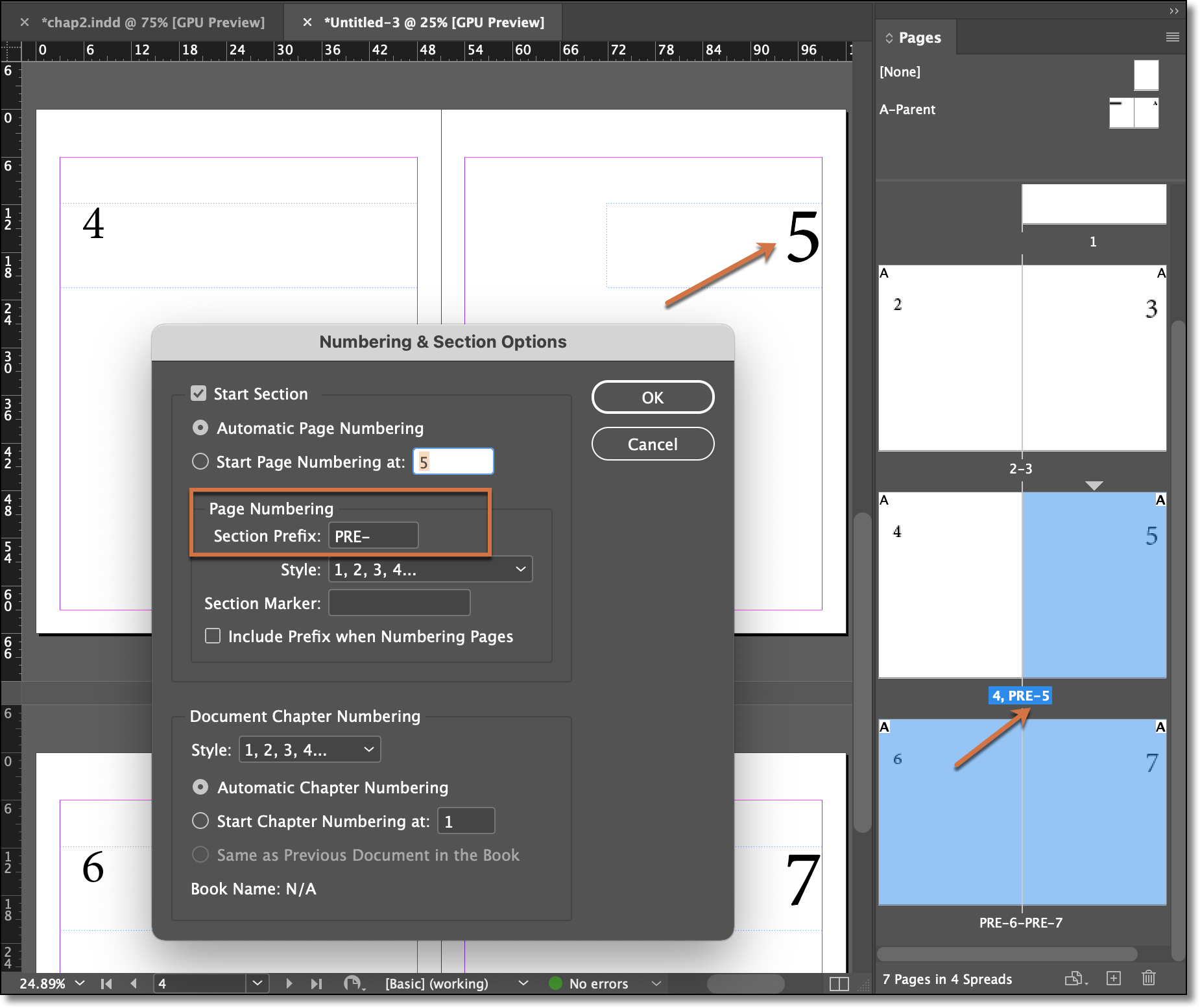1200x1008 pixels.
Task: Confirm dialog with the OK button
Action: pos(653,397)
